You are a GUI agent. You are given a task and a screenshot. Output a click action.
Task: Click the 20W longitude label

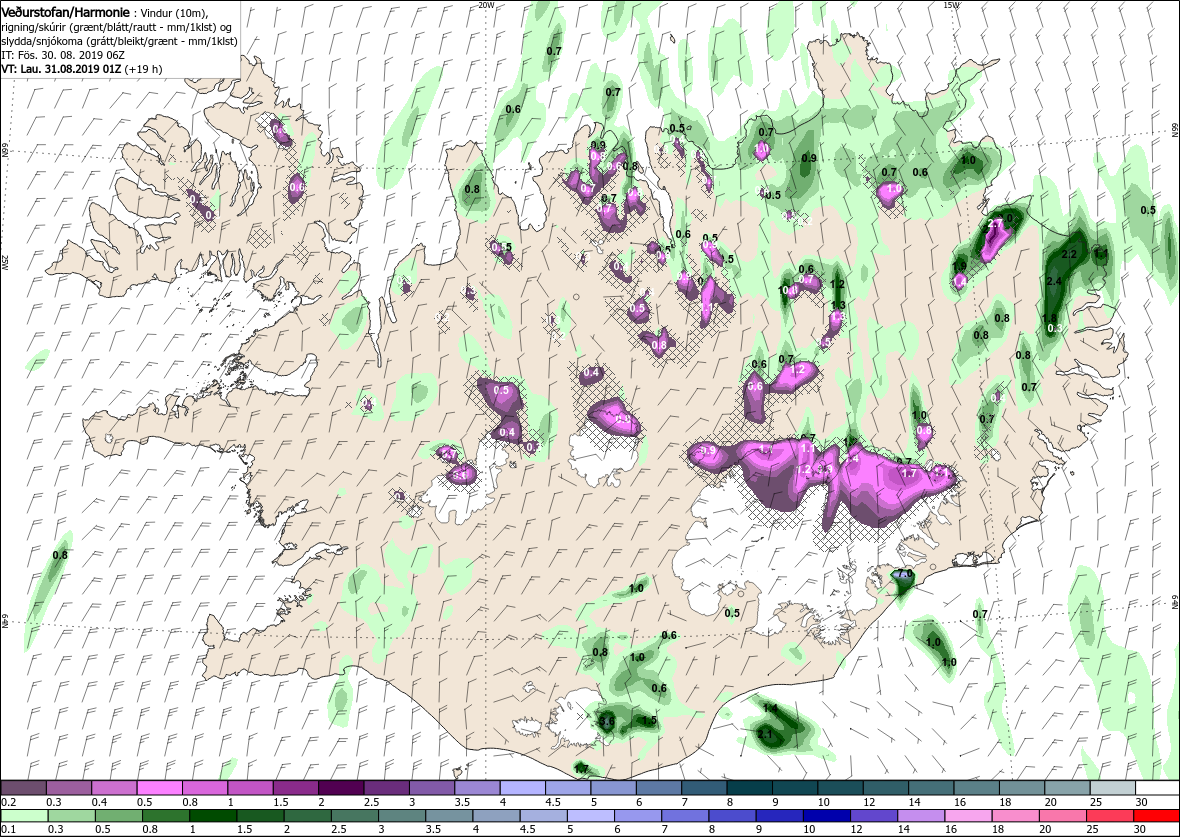pos(487,5)
